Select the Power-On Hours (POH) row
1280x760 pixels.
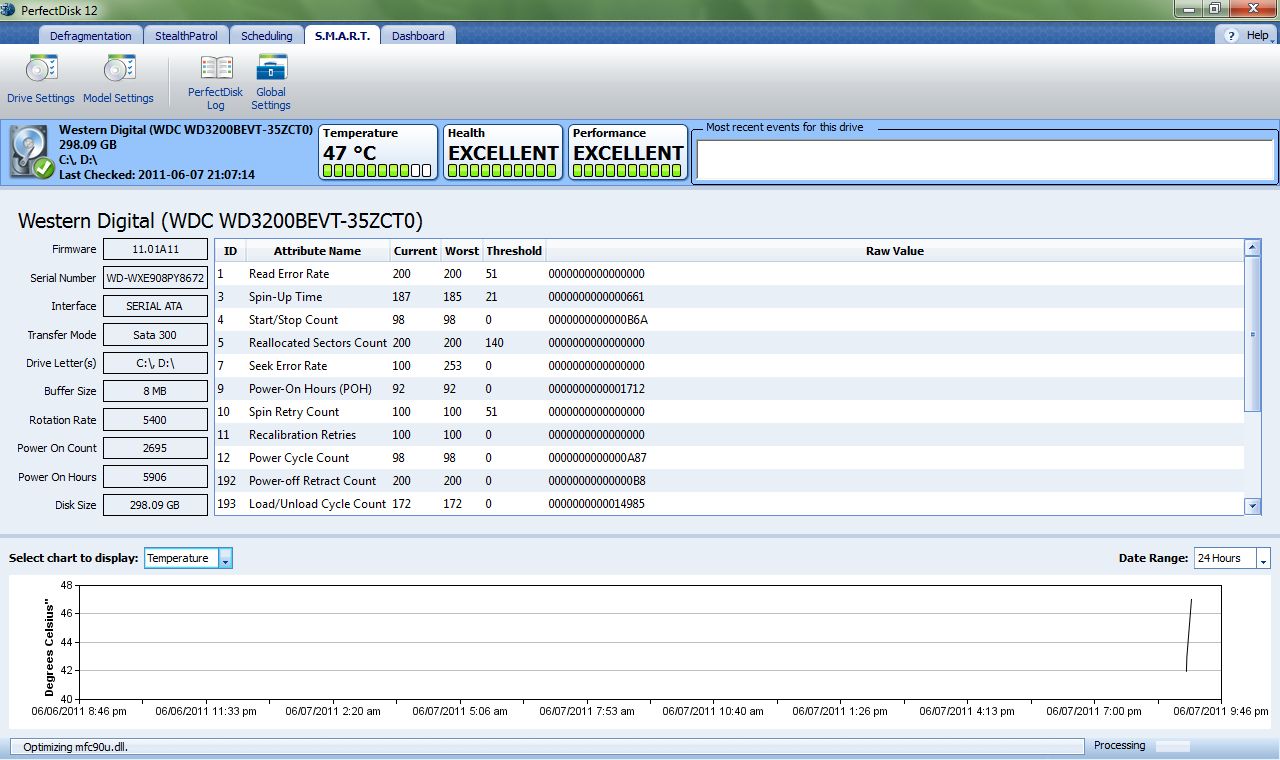(730, 389)
